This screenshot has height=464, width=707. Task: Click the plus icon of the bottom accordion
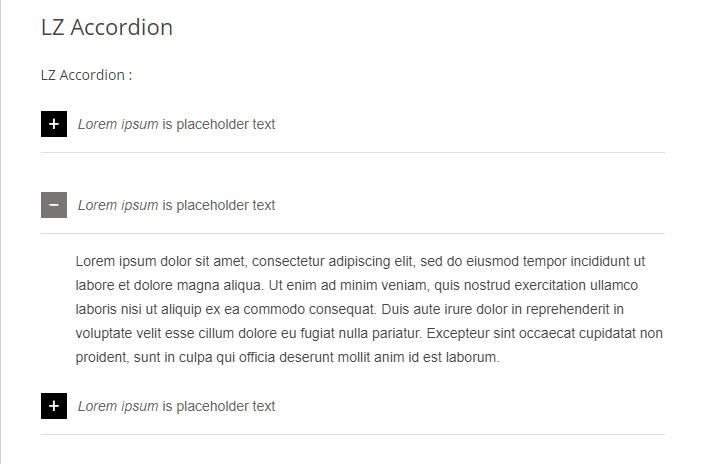[x=54, y=406]
